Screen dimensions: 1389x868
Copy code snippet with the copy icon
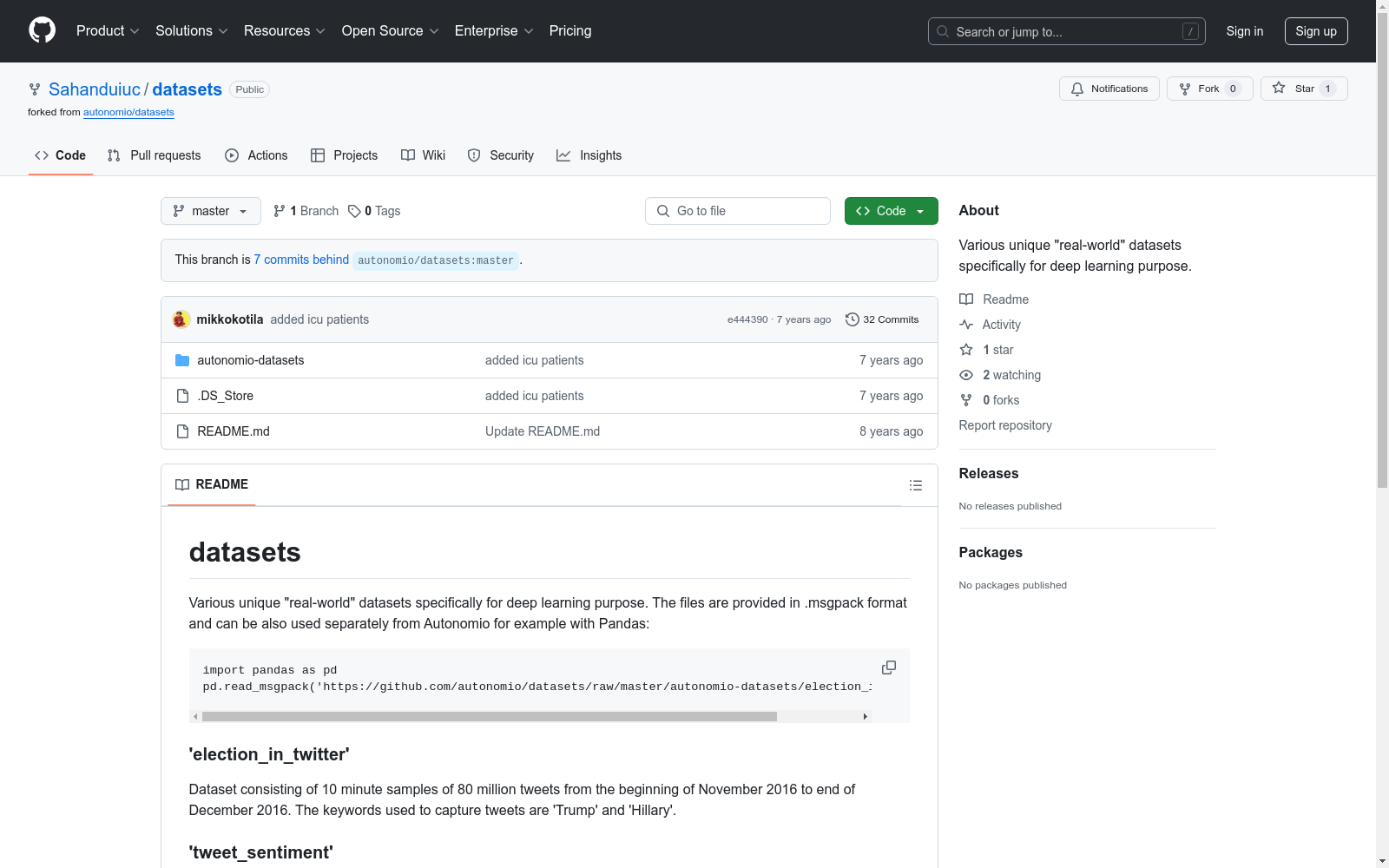coord(888,667)
